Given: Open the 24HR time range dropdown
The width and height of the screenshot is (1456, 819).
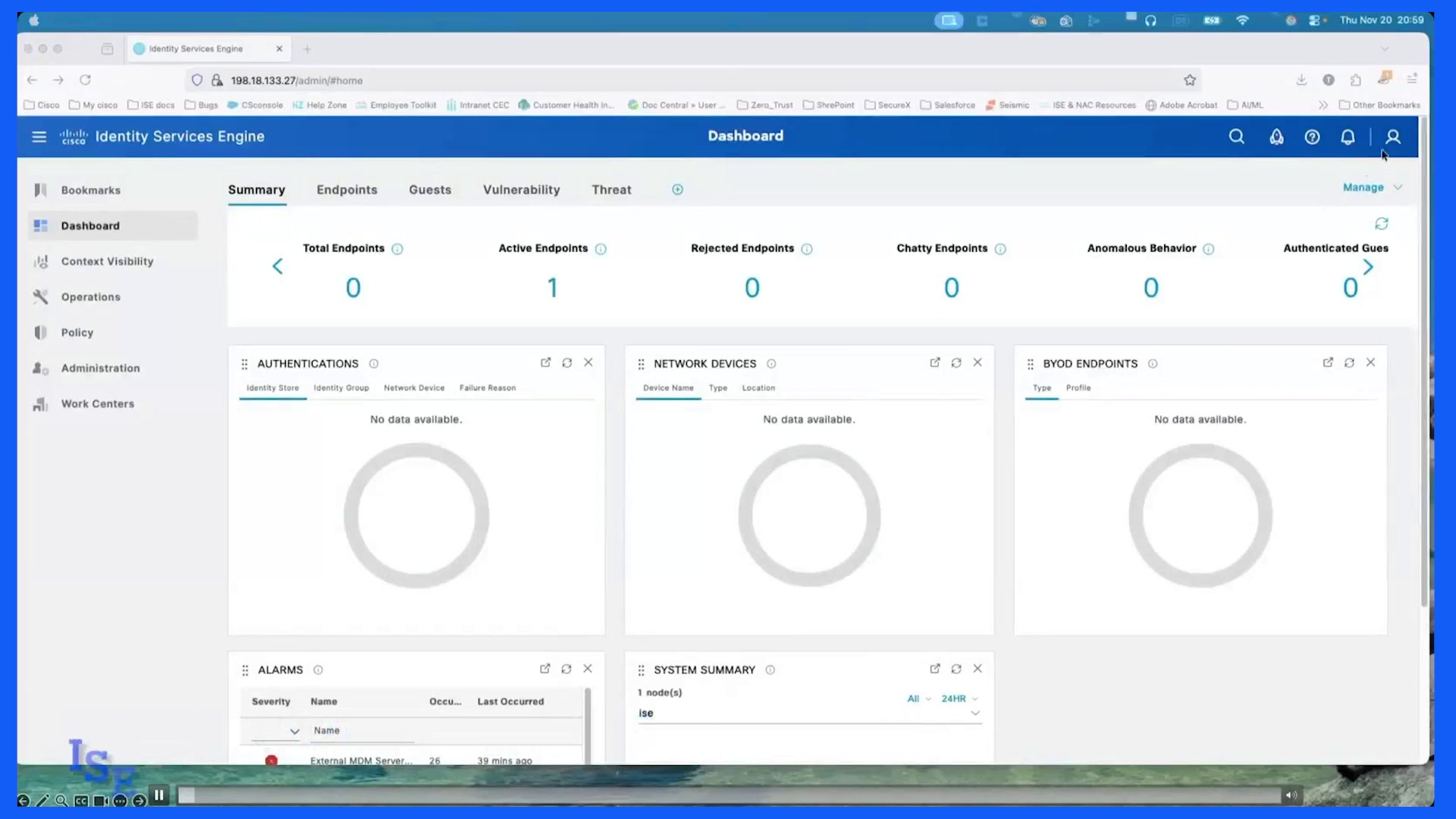Looking at the screenshot, I should point(959,698).
